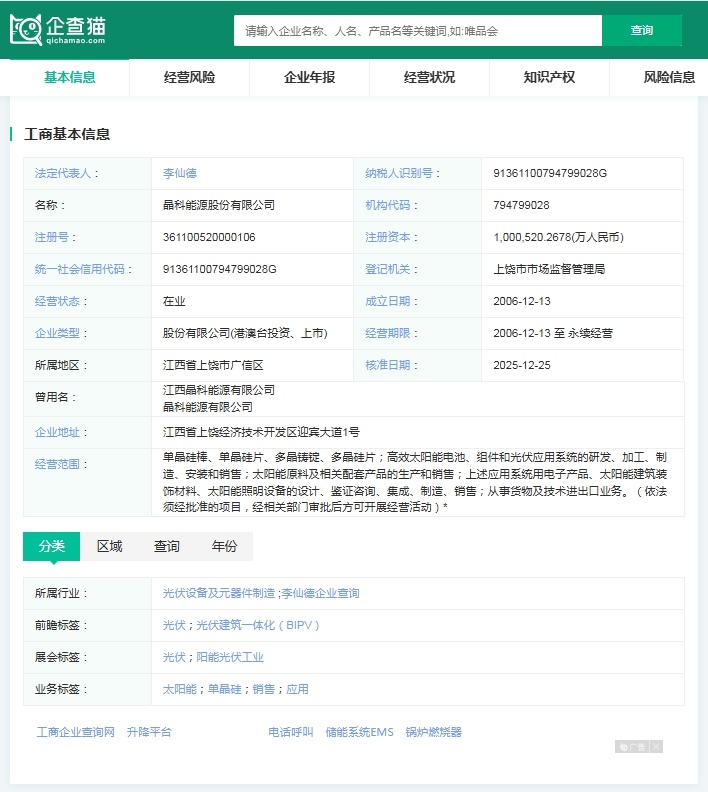Viewport: 708px width, 792px height.
Task: Focus the company name search field
Action: [418, 31]
